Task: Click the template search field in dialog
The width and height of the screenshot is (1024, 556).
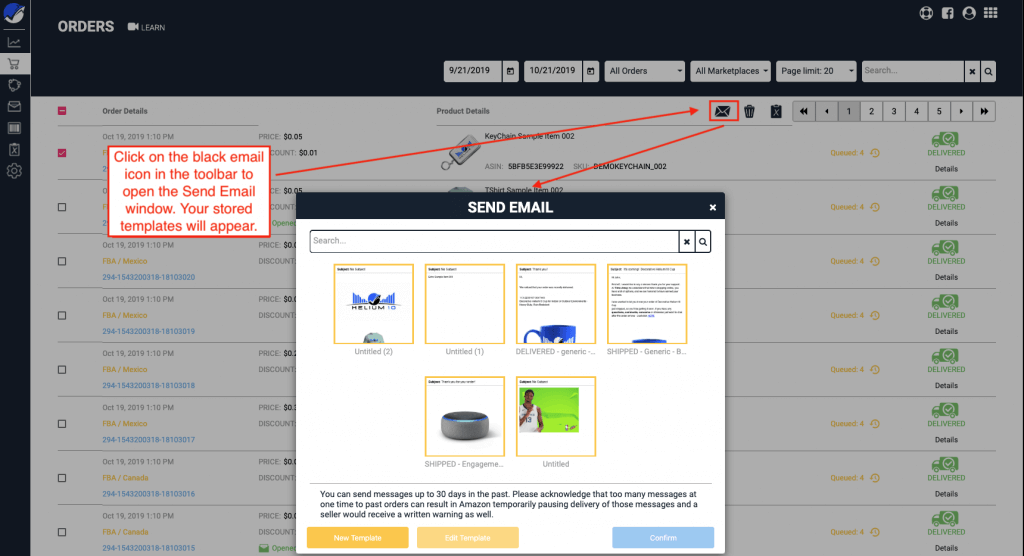Action: (x=494, y=241)
